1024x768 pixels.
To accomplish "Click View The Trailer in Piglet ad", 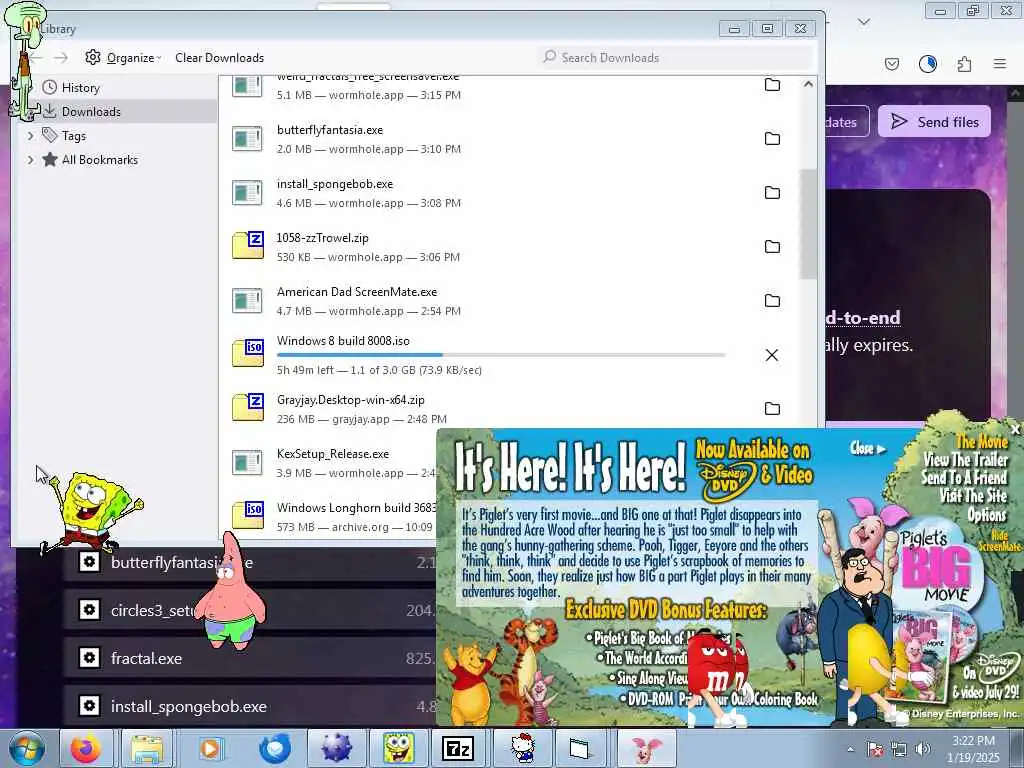I will click(966, 460).
